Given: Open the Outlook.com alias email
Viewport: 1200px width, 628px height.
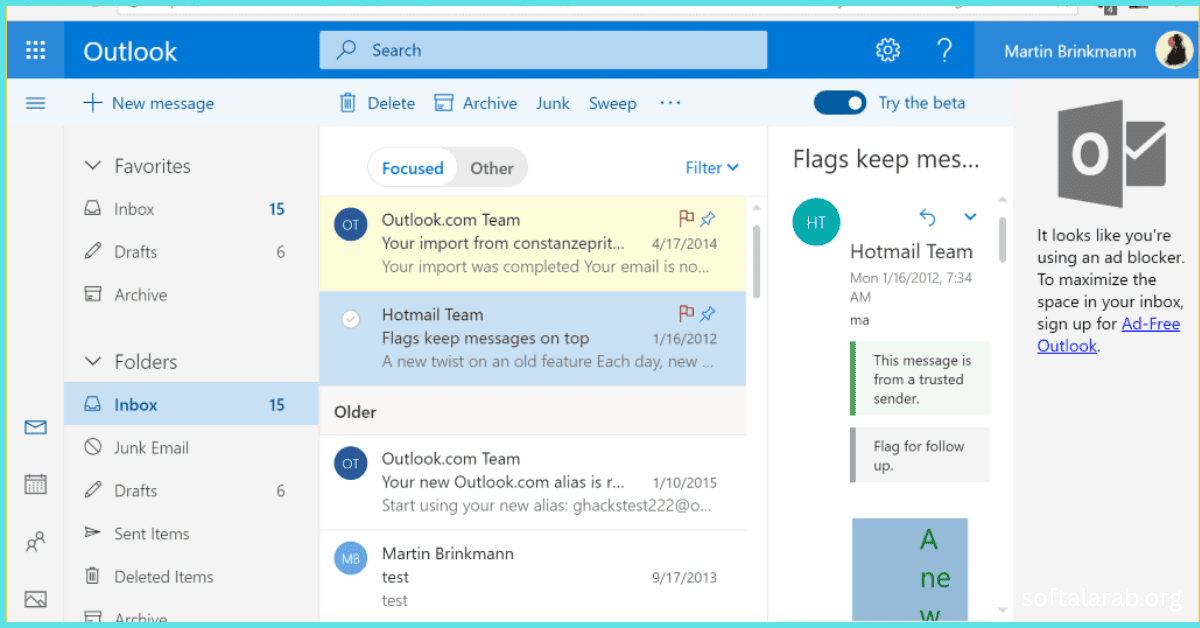Looking at the screenshot, I should [532, 483].
